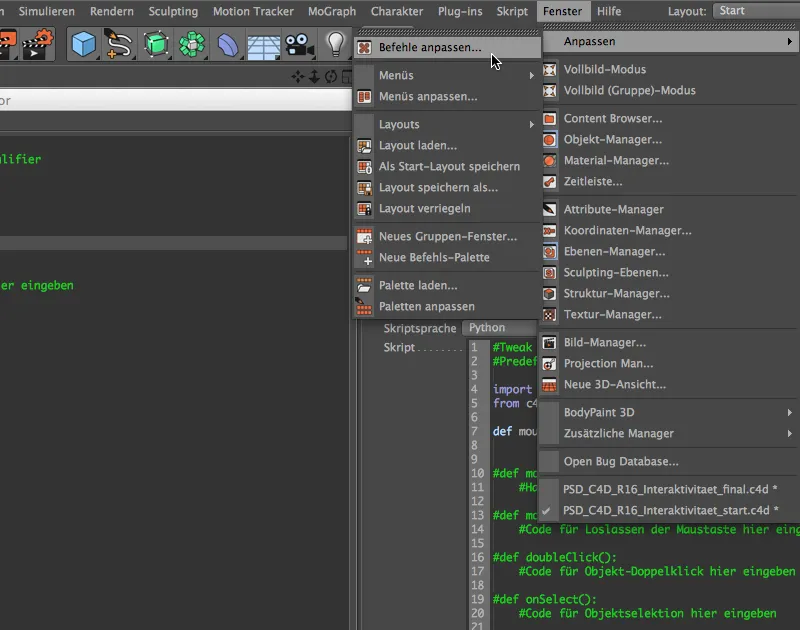Open the Skript menu
This screenshot has height=630, width=800.
(512, 11)
